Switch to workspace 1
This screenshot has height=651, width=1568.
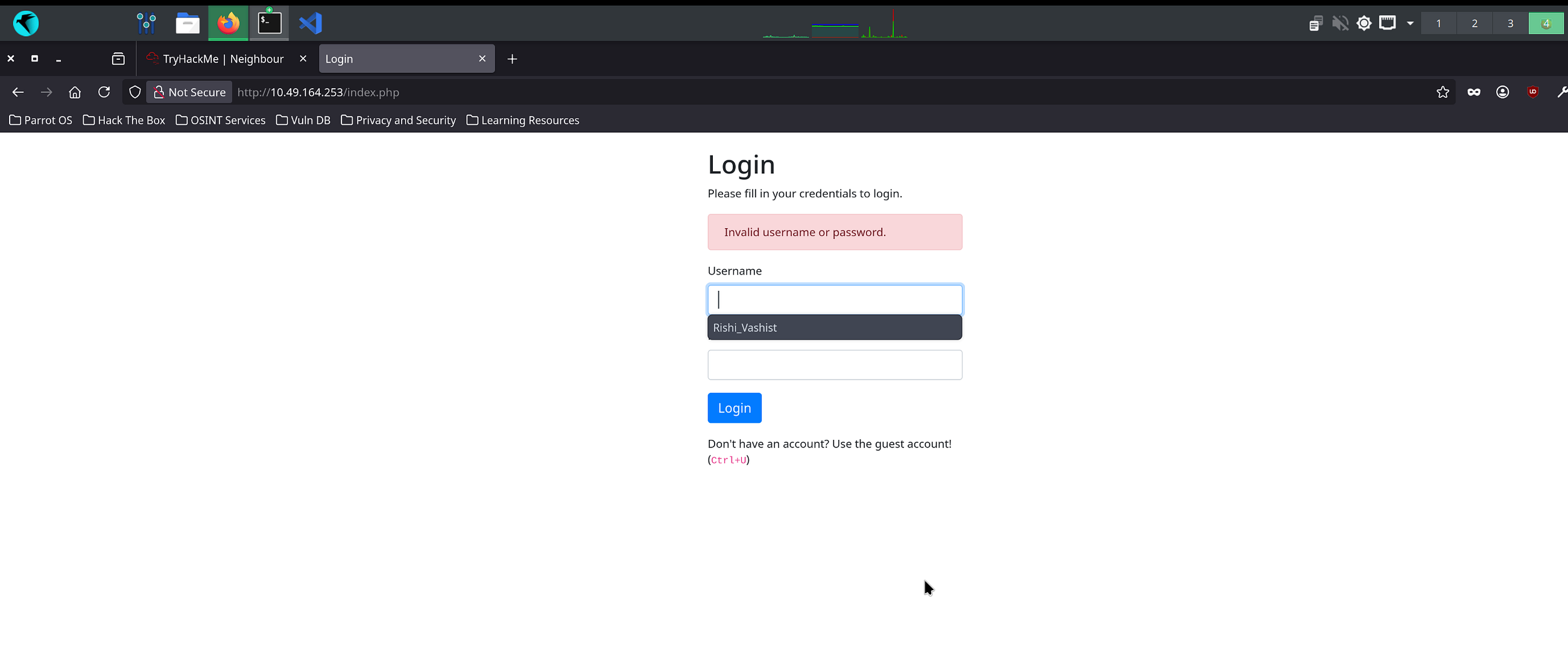pyautogui.click(x=1438, y=23)
